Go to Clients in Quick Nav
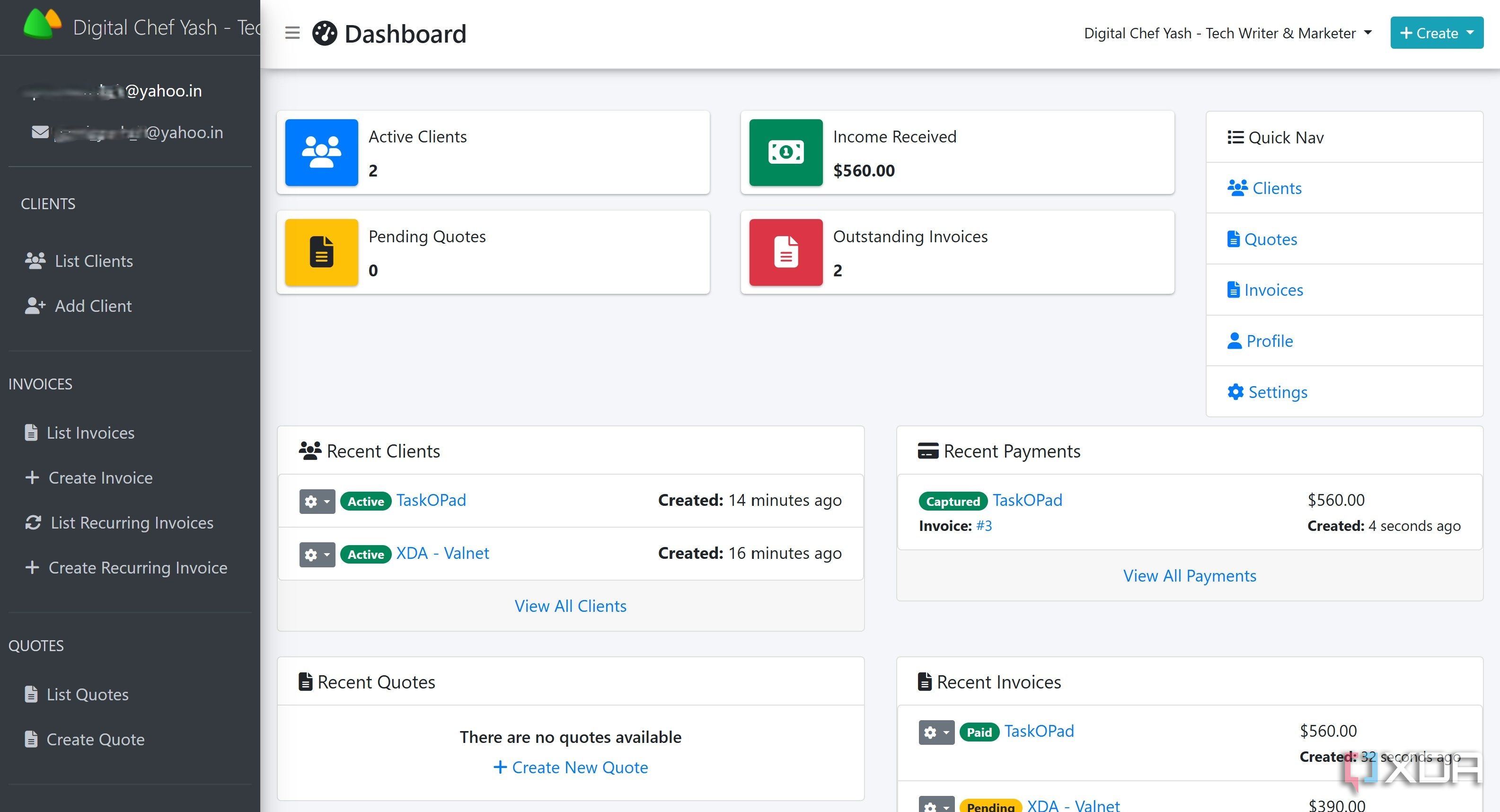The height and width of the screenshot is (812, 1500). pos(1264,188)
